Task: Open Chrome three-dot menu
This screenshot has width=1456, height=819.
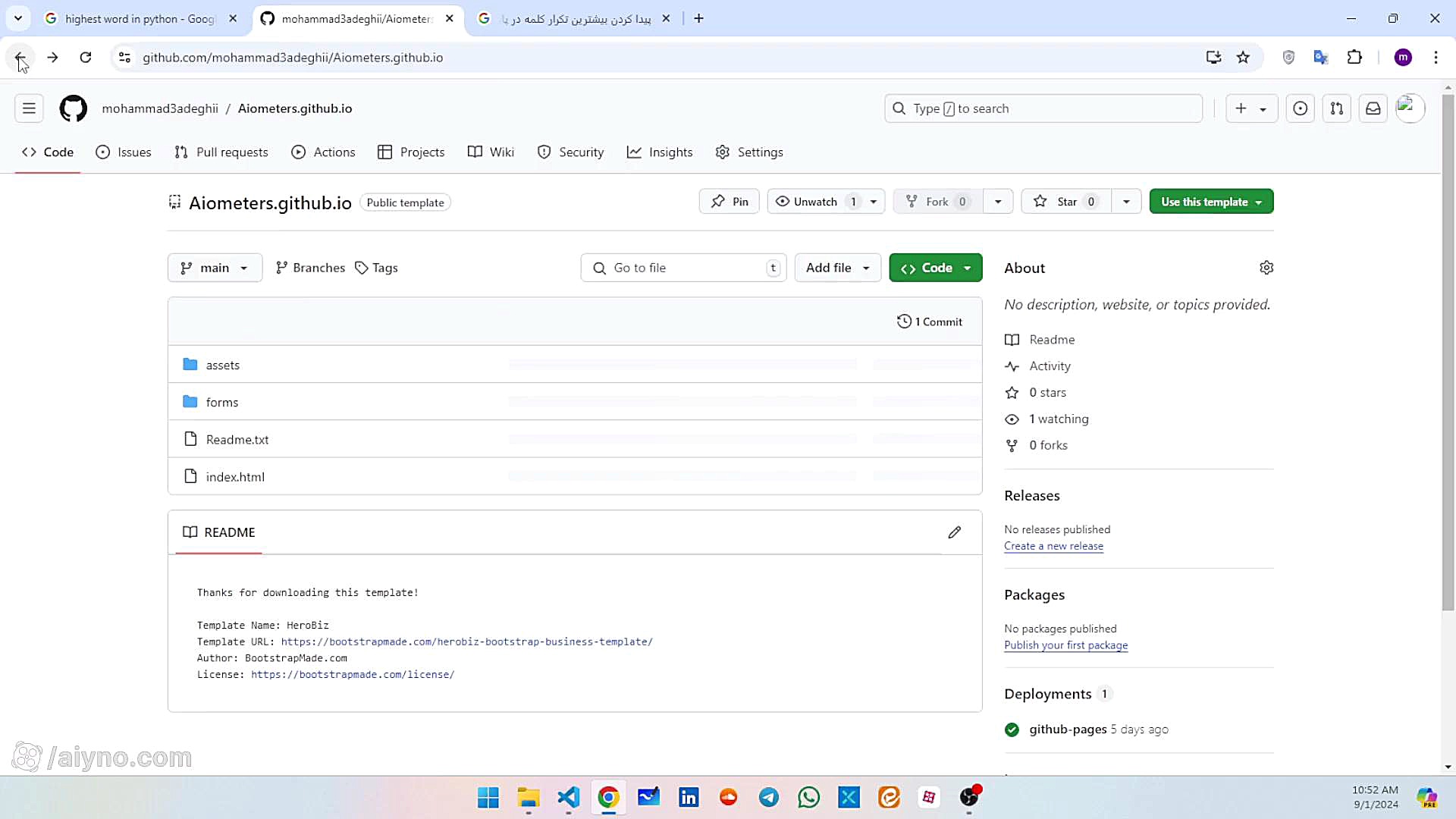Action: 1436,58
